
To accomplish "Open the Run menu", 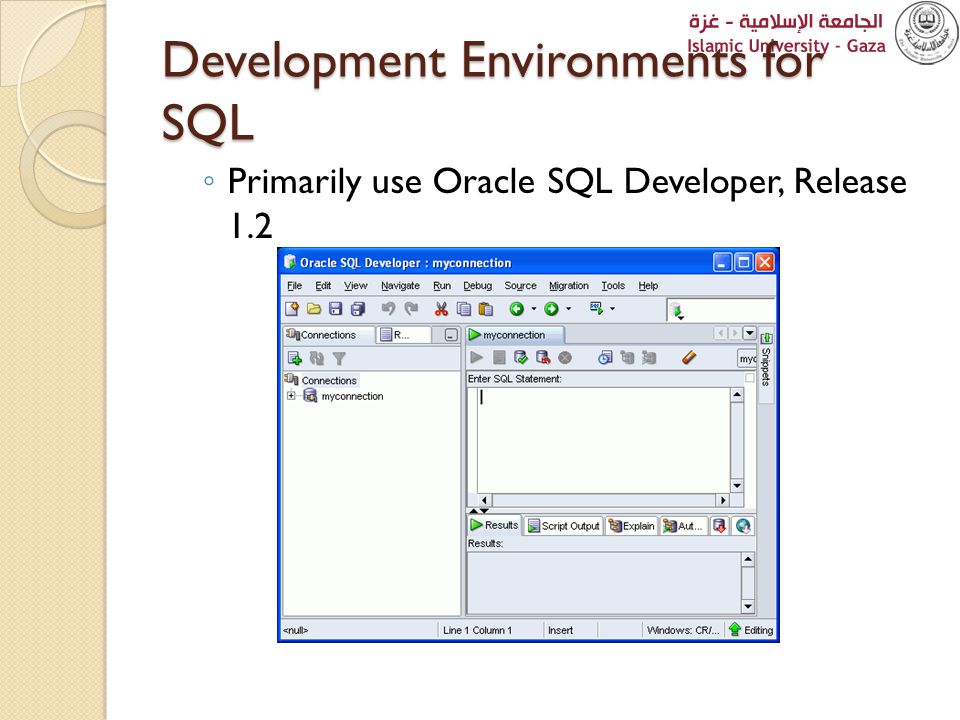I will (442, 285).
